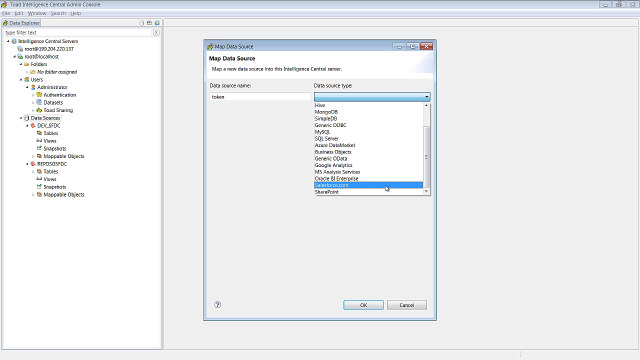The width and height of the screenshot is (640, 360).
Task: Collapse the root@localhost server node
Action: [15, 57]
